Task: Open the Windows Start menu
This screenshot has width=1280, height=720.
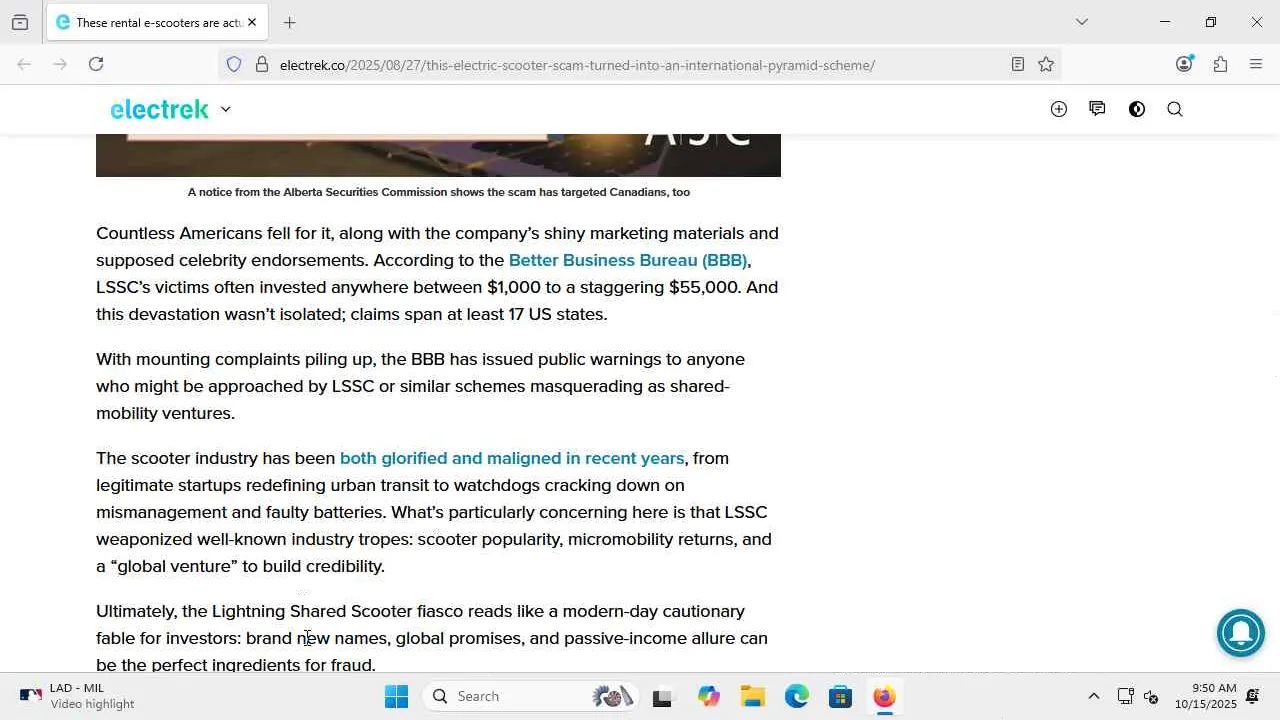Action: tap(396, 696)
